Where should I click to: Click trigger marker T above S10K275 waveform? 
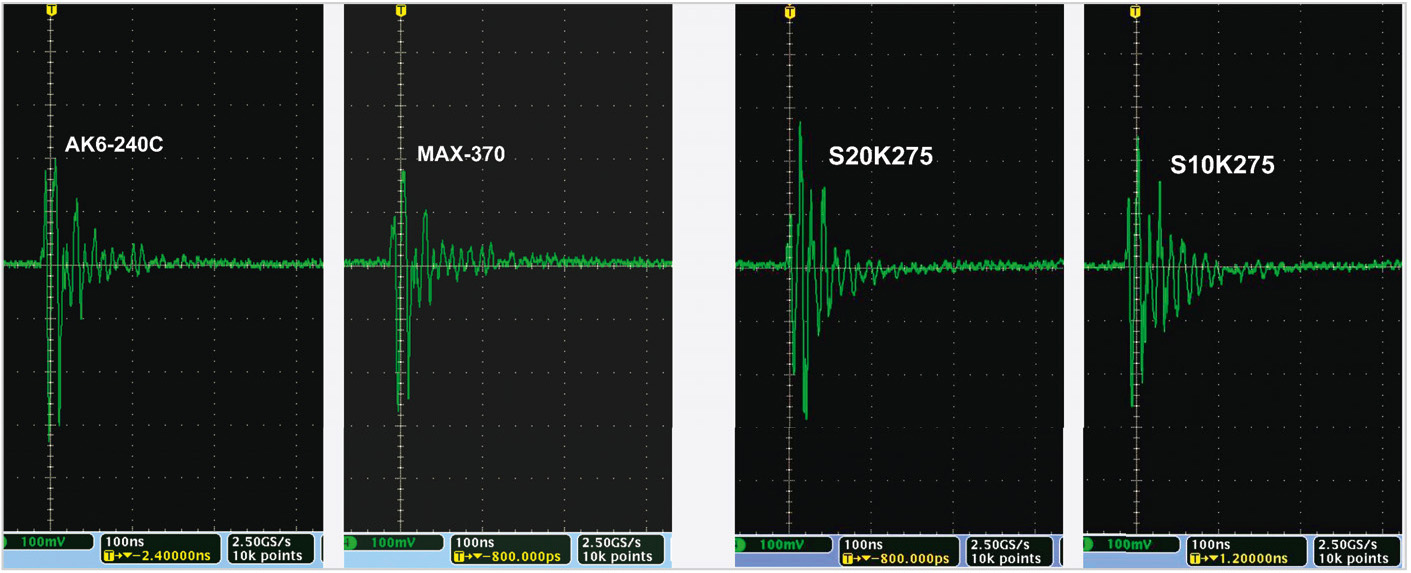point(1137,12)
